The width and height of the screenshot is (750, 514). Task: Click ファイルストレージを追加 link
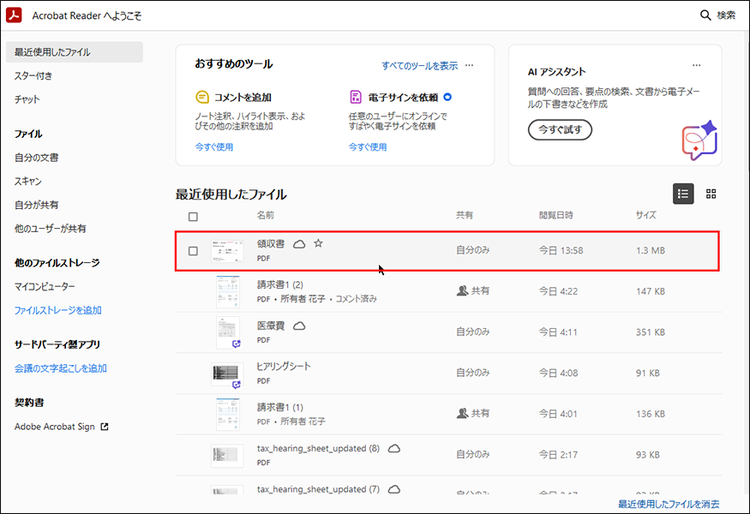click(58, 310)
